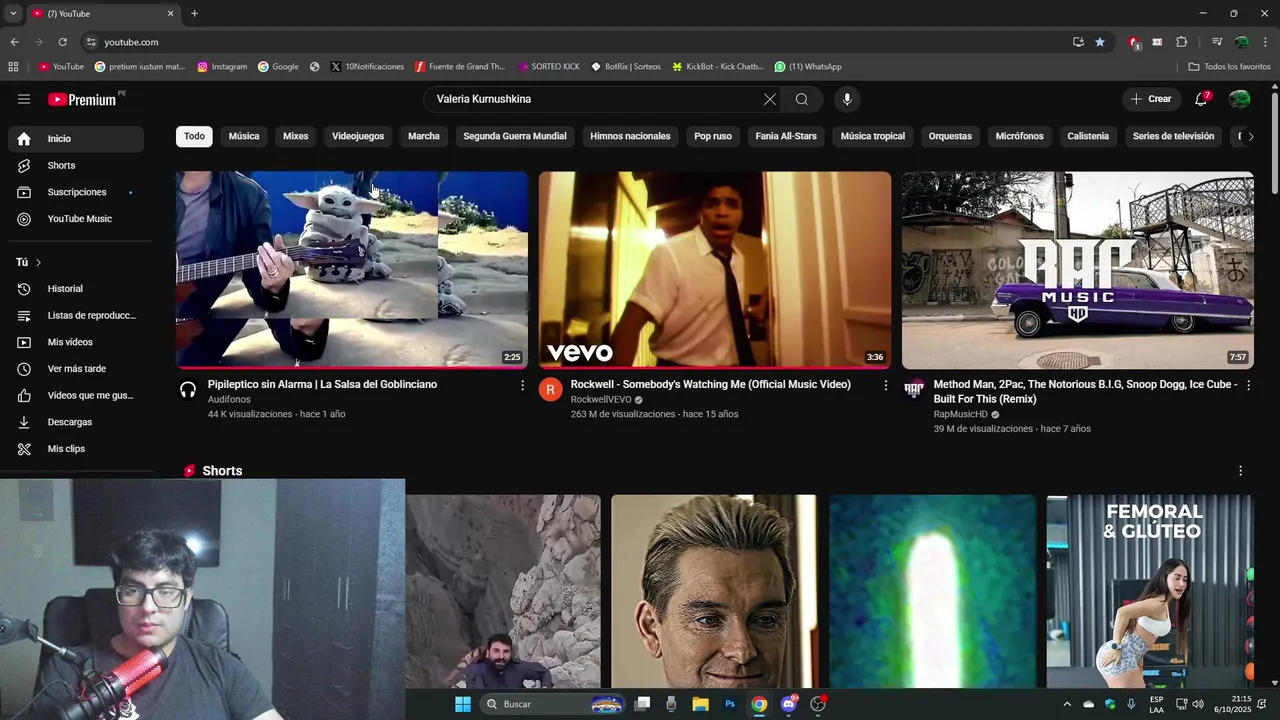This screenshot has height=720, width=1280.
Task: Open Videos que me gustan
Action: point(76,395)
